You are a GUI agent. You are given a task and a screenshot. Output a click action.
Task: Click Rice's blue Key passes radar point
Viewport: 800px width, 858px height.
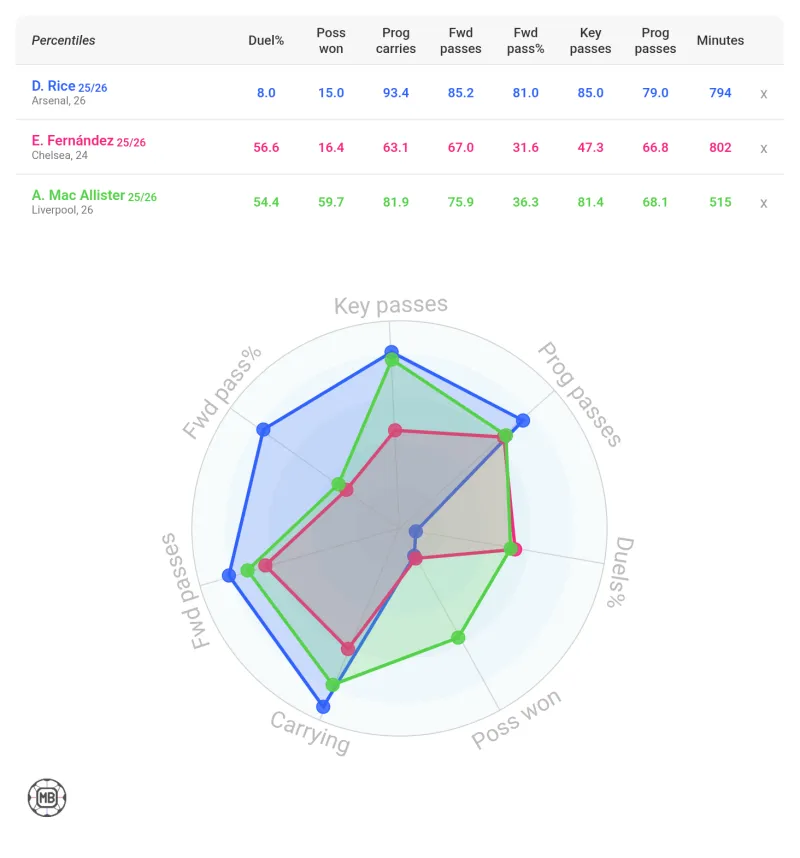pos(391,352)
